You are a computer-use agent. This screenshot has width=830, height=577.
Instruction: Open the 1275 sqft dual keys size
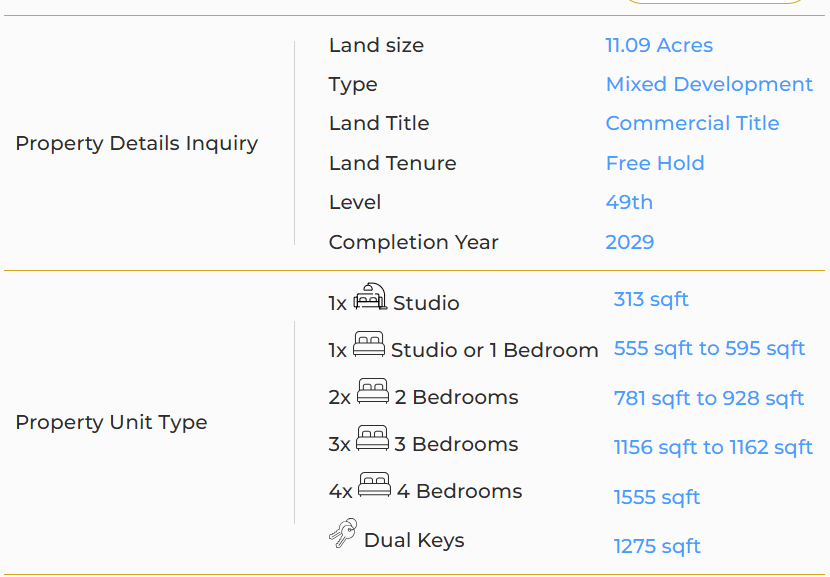coord(657,546)
